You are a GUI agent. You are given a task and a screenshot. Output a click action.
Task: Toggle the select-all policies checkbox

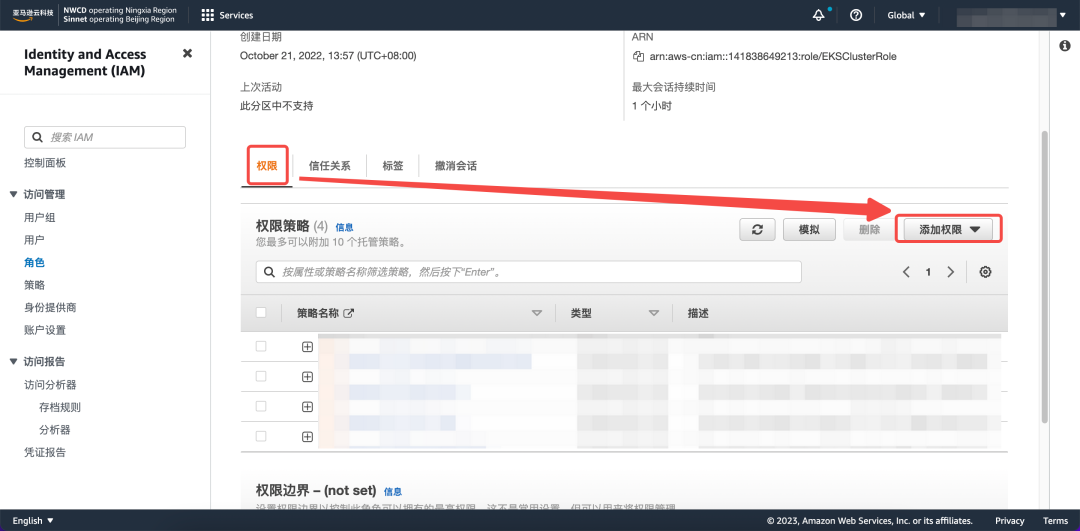click(x=261, y=313)
